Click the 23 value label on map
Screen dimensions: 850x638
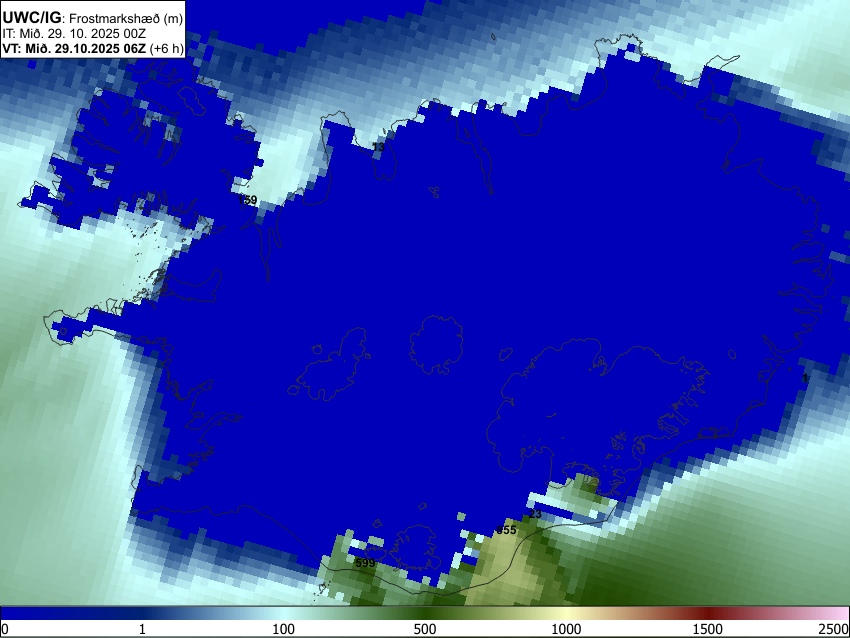point(535,513)
